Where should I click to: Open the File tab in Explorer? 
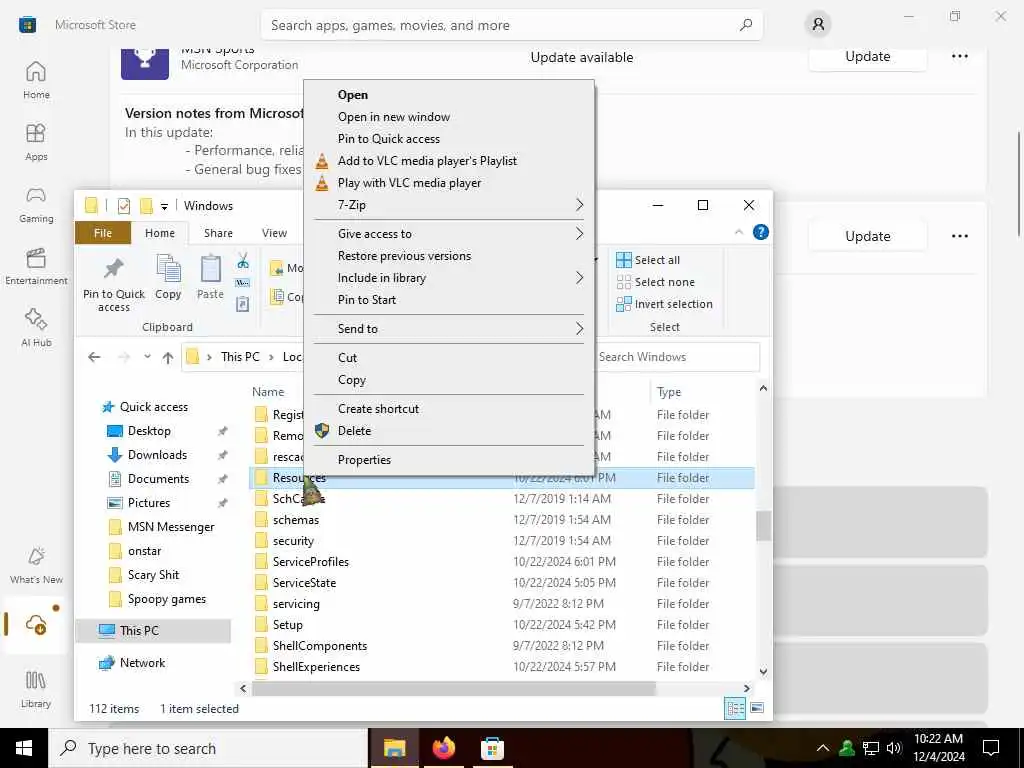[x=103, y=233]
